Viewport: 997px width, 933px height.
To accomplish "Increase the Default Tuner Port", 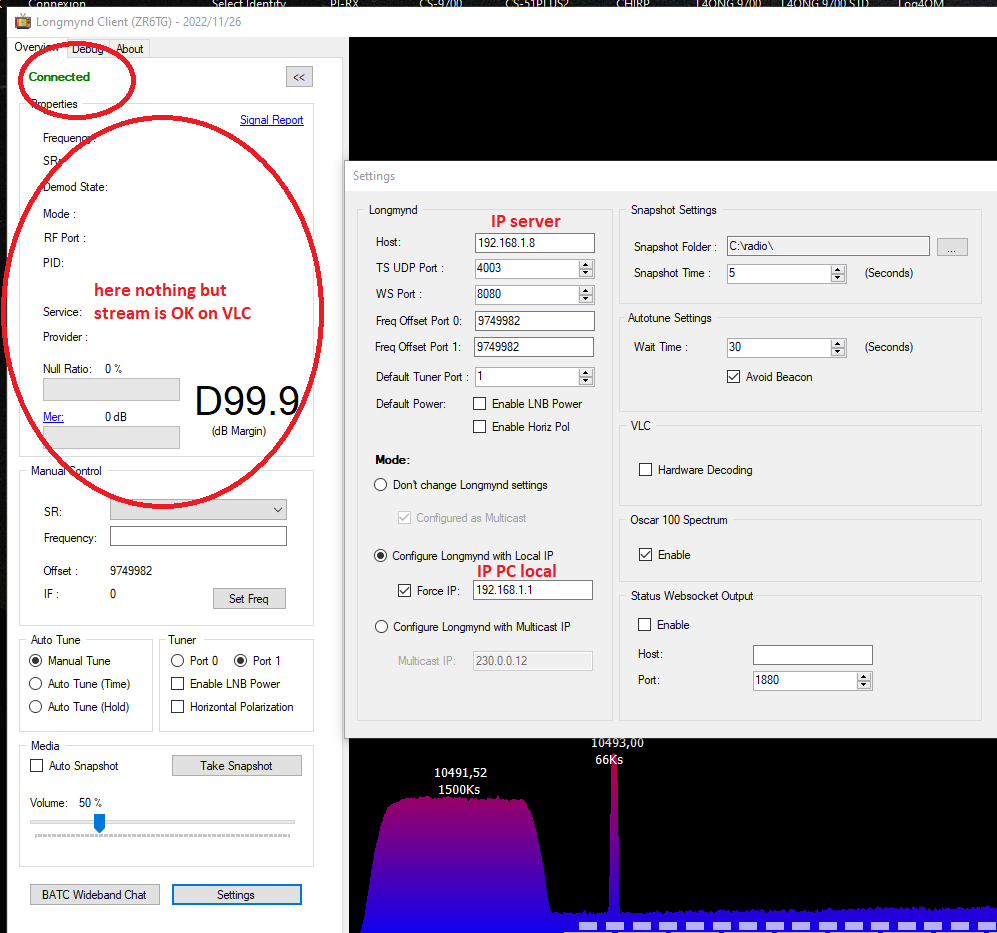I will click(586, 372).
